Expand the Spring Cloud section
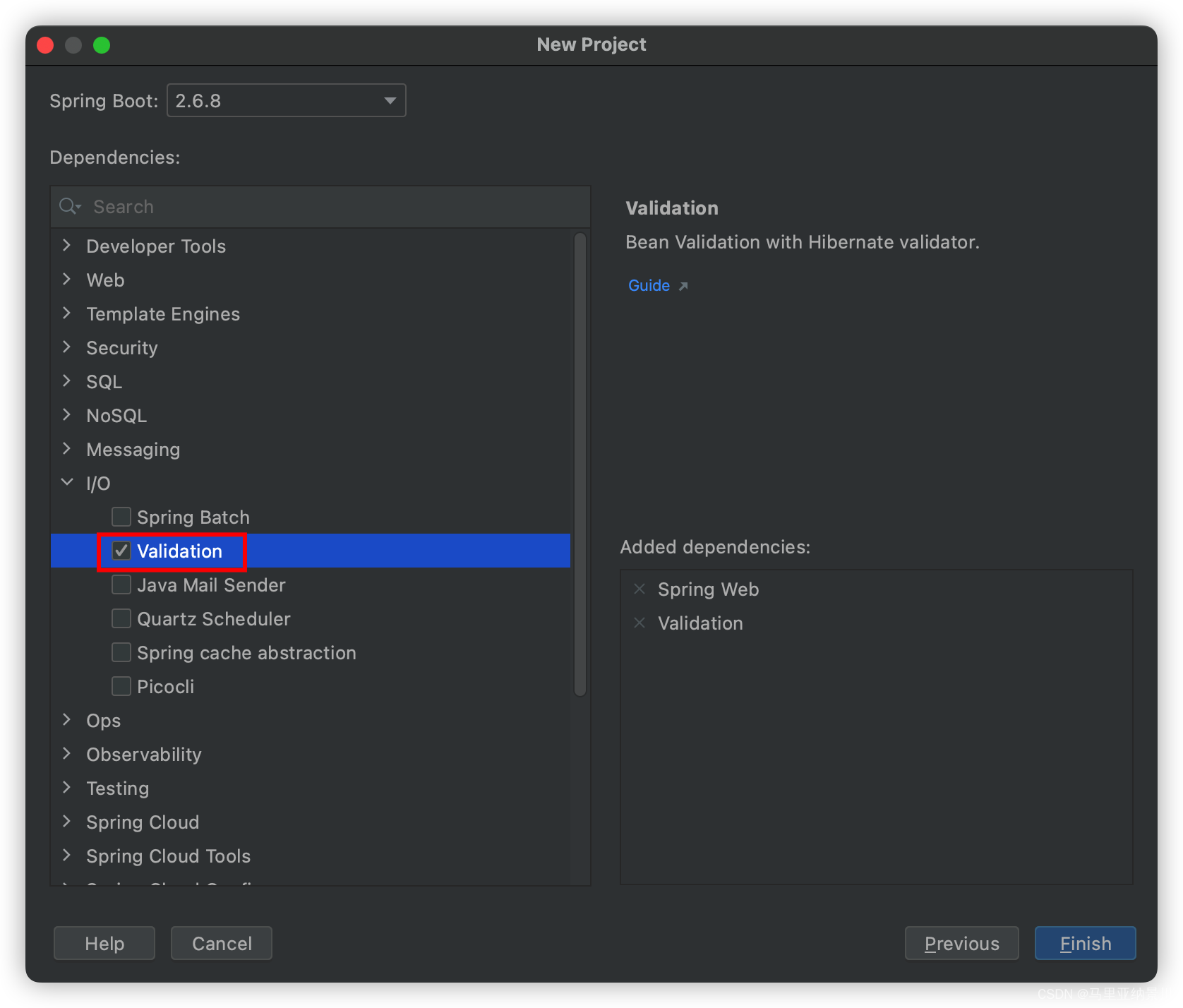Viewport: 1183px width, 1008px height. point(67,822)
